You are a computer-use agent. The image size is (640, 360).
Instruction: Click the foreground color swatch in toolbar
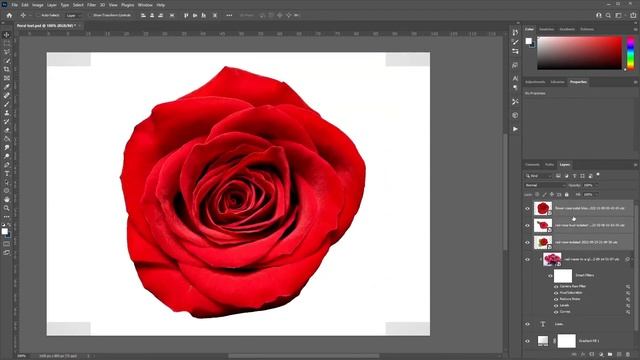[4, 231]
